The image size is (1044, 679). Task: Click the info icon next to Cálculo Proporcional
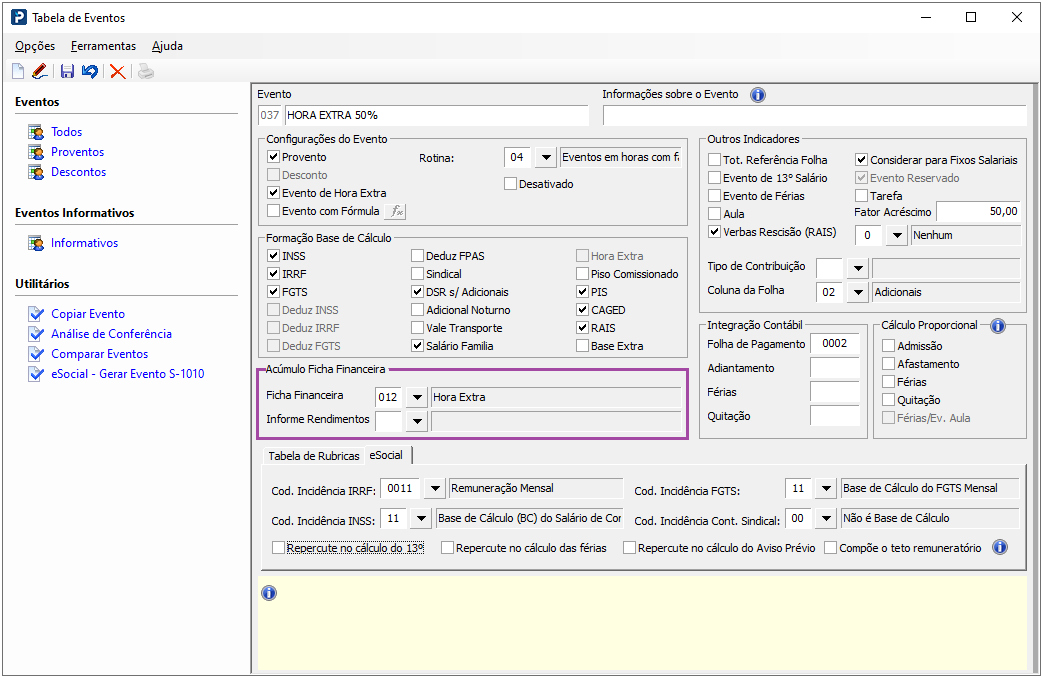pos(997,326)
